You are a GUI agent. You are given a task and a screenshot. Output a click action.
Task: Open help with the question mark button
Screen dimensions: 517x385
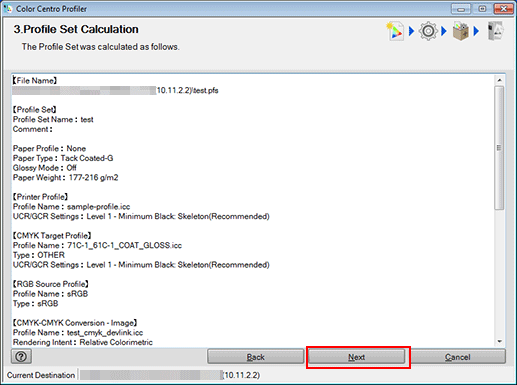21,357
